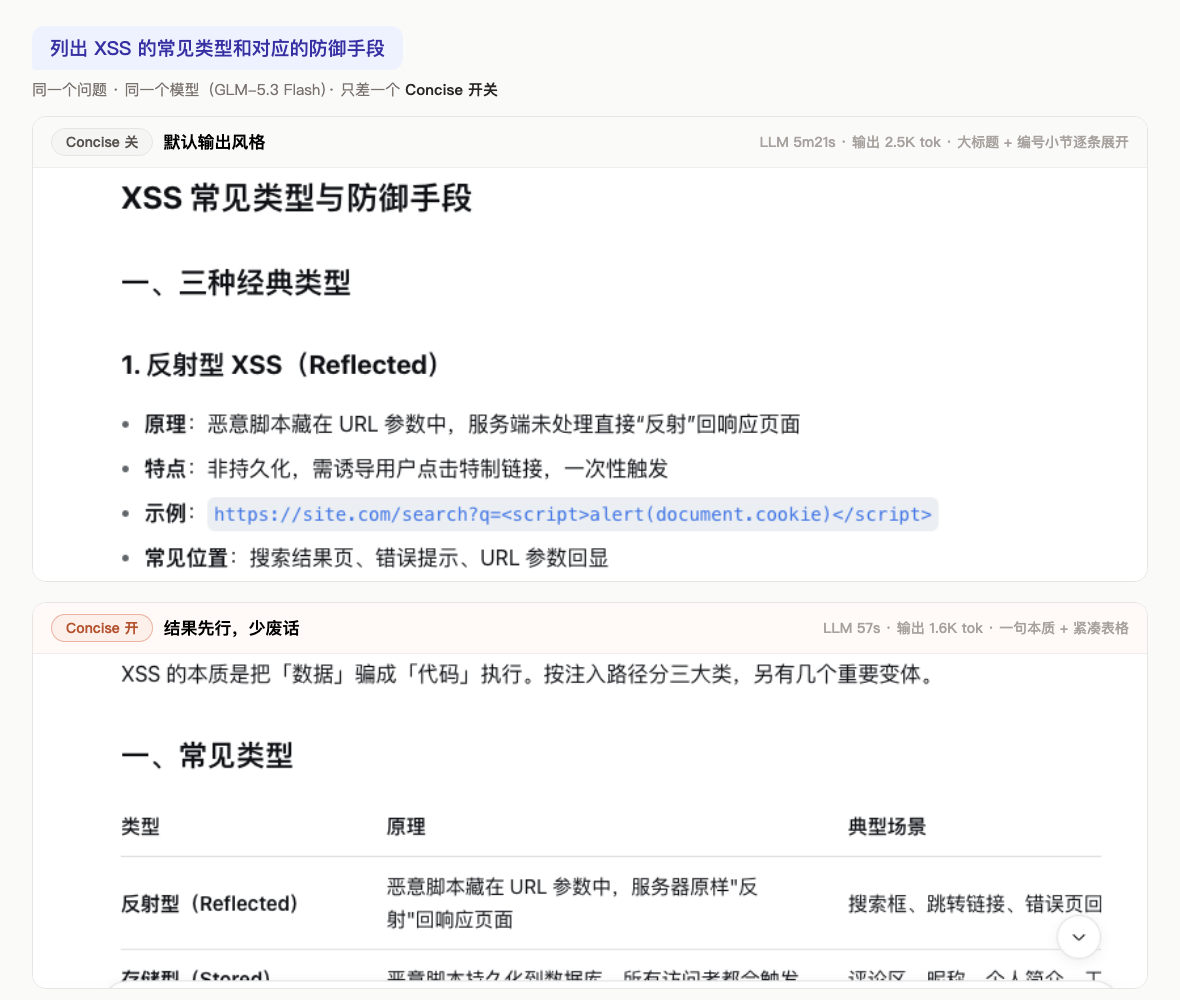Click the '搜索框、跳转链接、错误页回' cell
This screenshot has width=1180, height=1000.
coord(975,904)
